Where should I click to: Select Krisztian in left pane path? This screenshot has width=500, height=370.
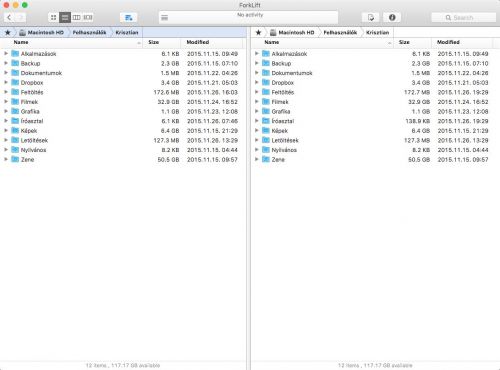127,32
